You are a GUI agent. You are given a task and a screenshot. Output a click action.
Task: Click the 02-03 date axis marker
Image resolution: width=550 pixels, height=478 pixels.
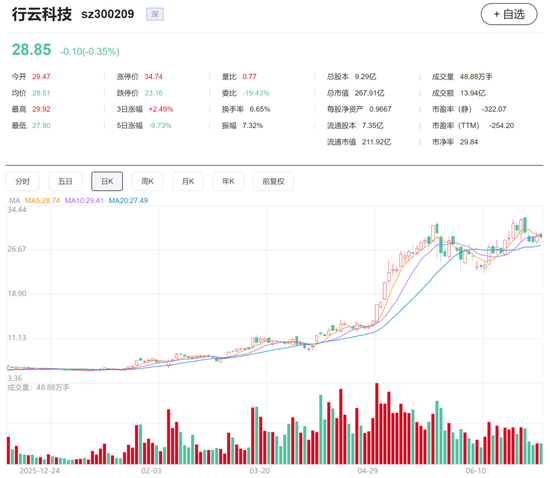pyautogui.click(x=151, y=471)
